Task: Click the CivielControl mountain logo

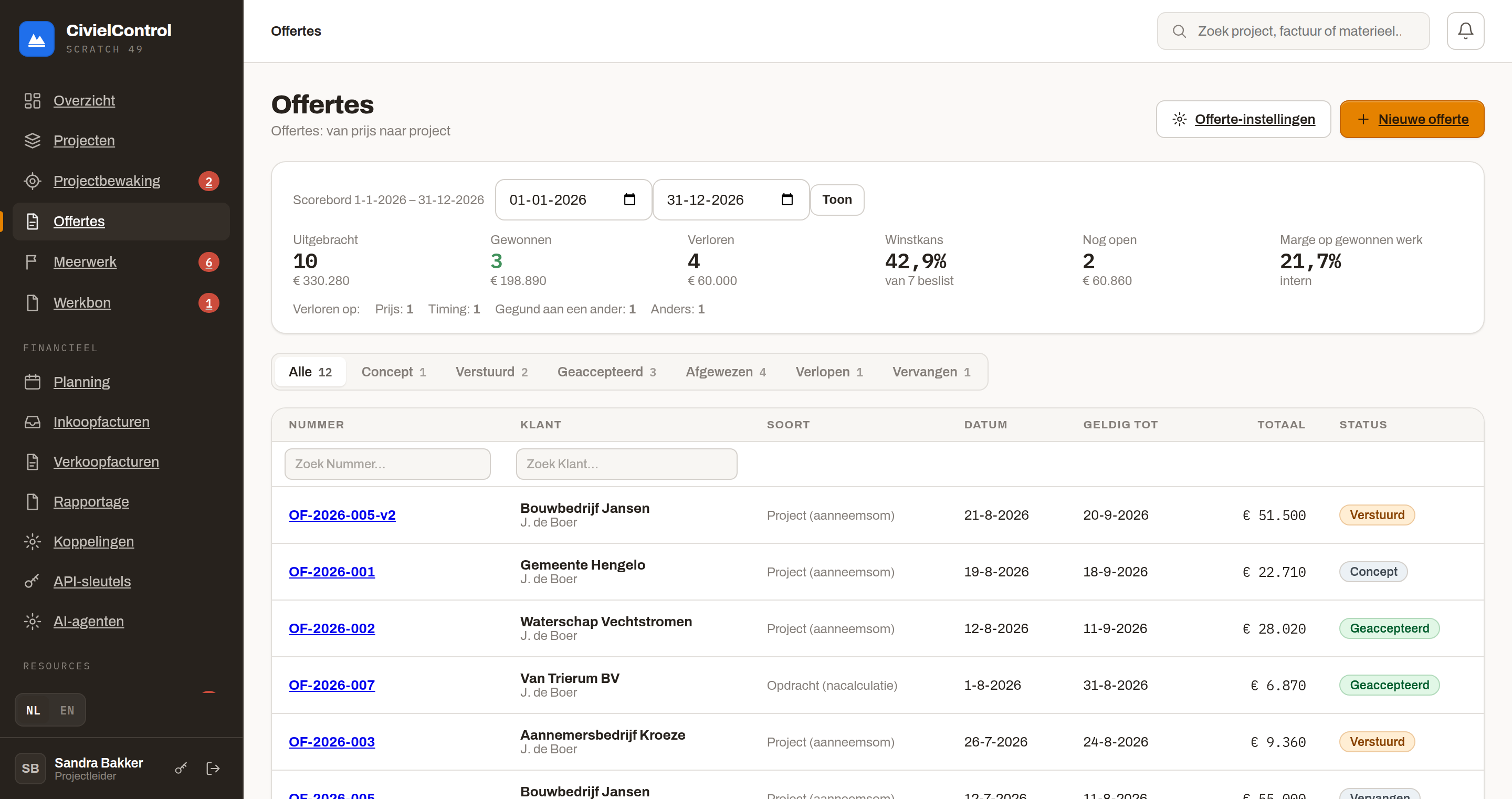Action: (x=36, y=39)
